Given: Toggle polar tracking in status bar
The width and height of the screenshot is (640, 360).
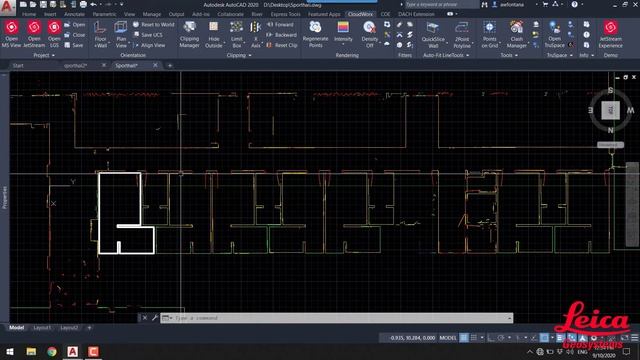Looking at the screenshot, I should click(501, 338).
